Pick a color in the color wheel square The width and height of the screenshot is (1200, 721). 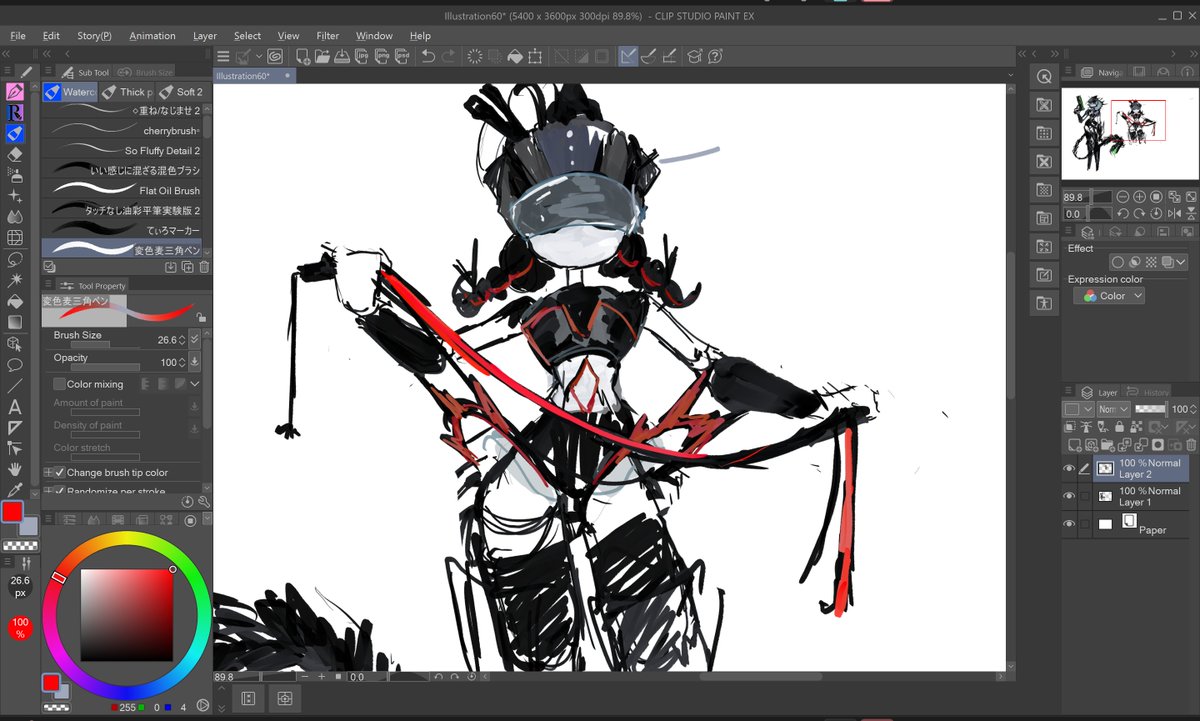[127, 615]
